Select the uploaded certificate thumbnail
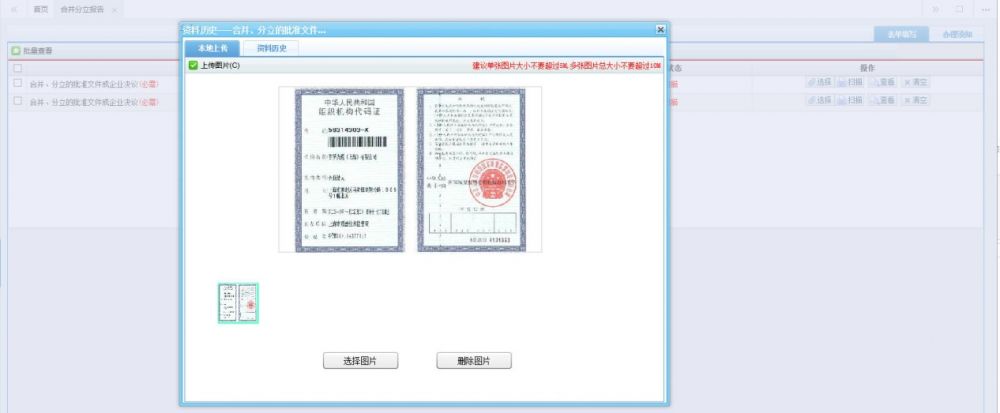The width and height of the screenshot is (1000, 413). (x=238, y=303)
